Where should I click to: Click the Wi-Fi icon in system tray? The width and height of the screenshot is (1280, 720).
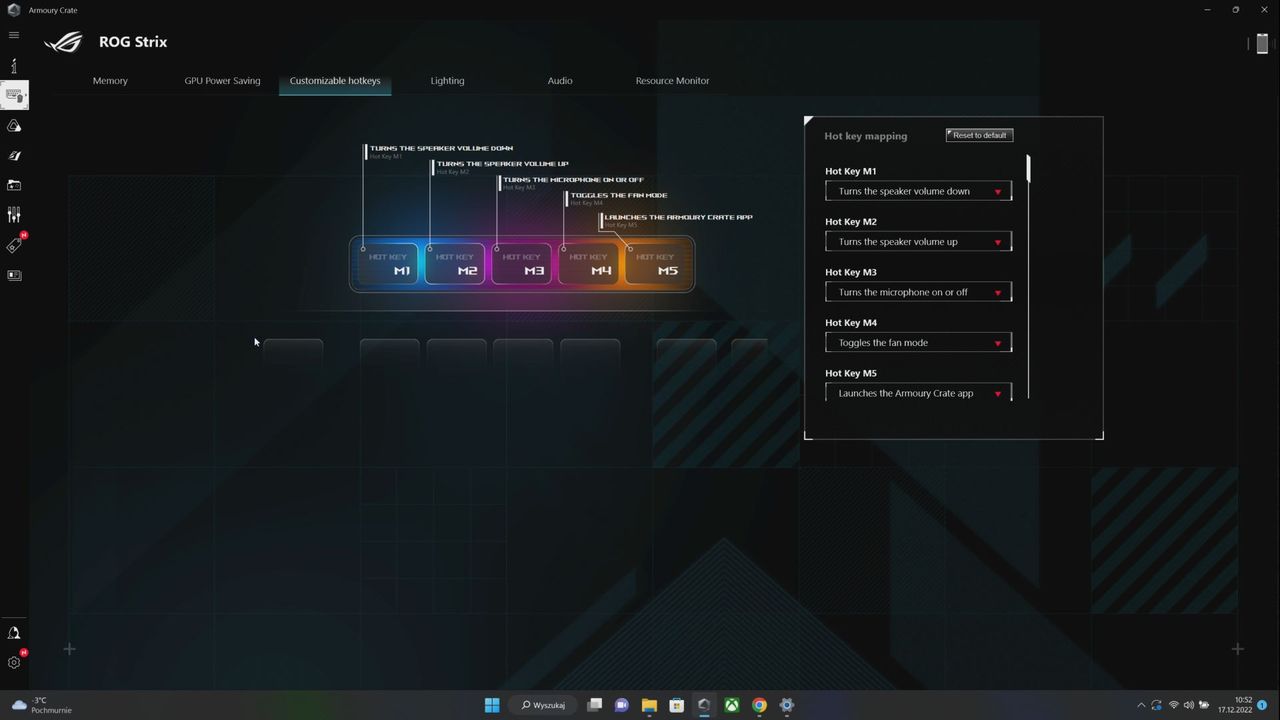point(1174,705)
